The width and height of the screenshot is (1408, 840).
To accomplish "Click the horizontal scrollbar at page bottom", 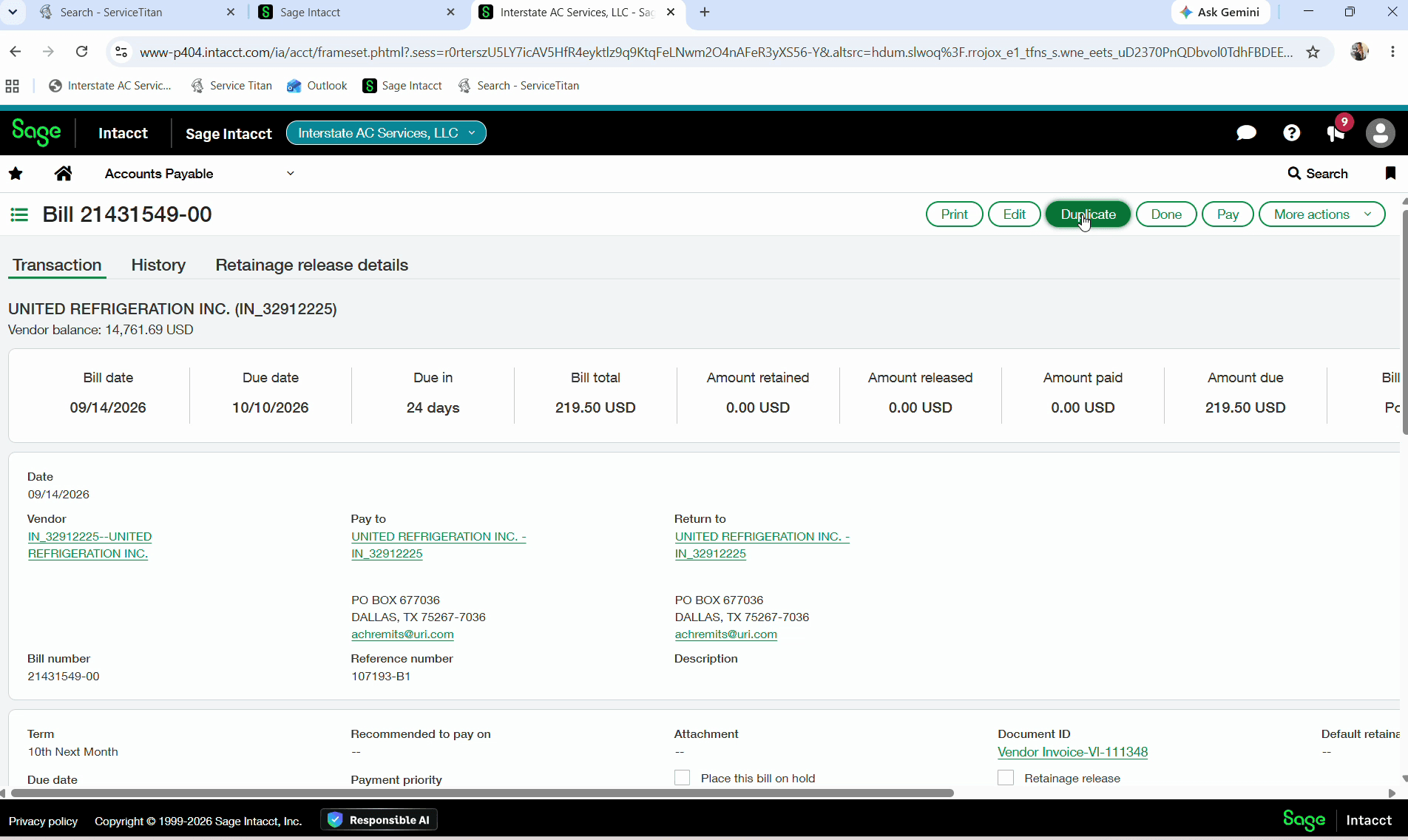I will tap(482, 793).
